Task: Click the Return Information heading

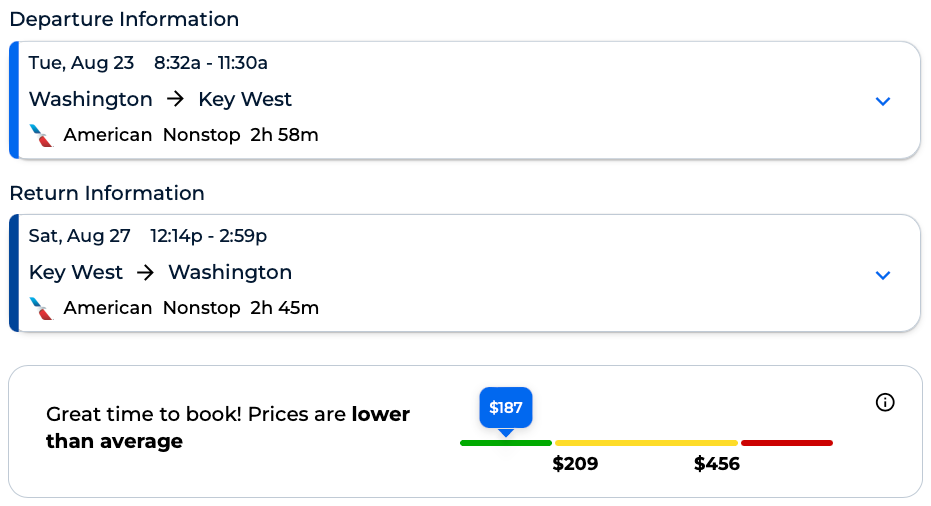Action: [x=107, y=193]
